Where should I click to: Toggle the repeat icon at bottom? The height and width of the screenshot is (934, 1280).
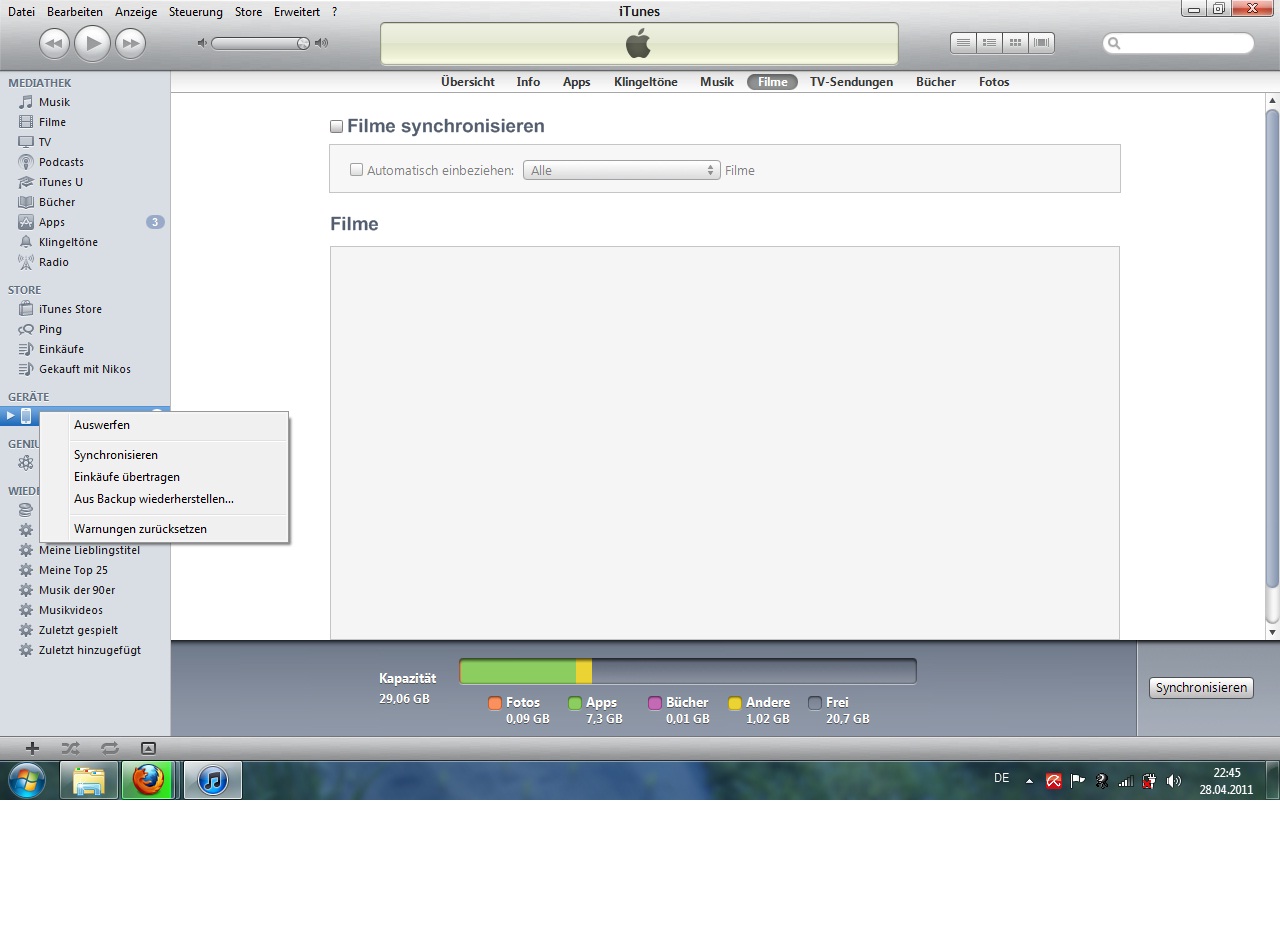tap(109, 748)
